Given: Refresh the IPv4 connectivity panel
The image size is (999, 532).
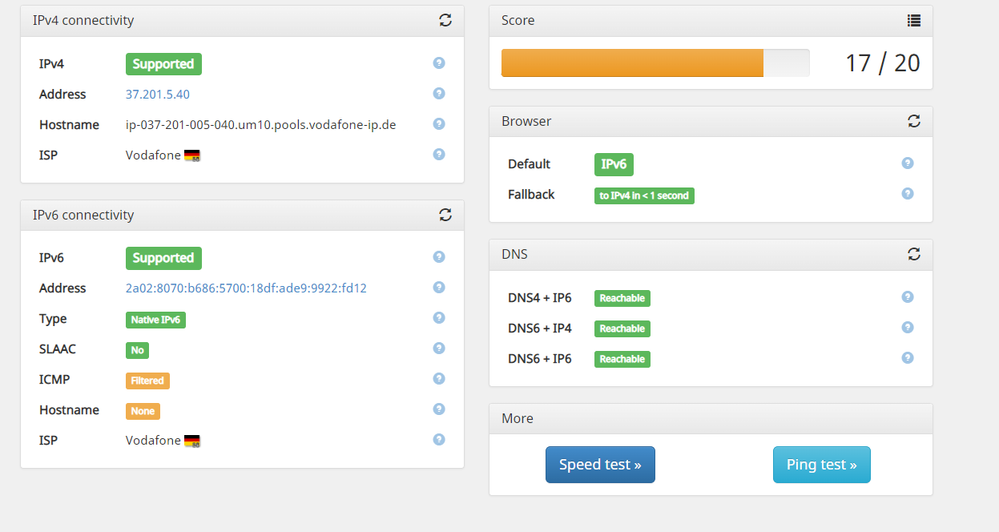Looking at the screenshot, I should click(x=445, y=20).
